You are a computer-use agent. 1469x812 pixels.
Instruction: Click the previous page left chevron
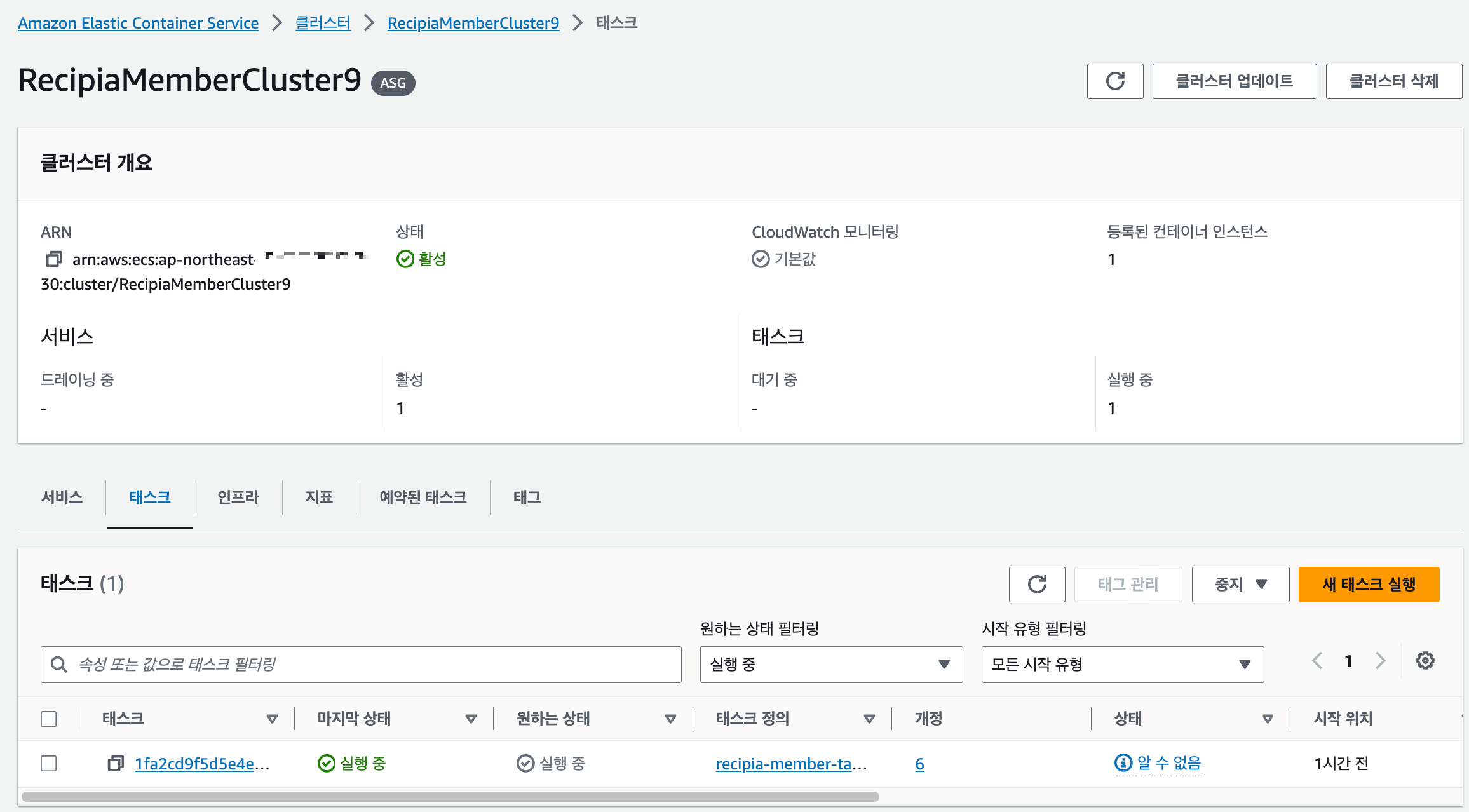click(1317, 660)
